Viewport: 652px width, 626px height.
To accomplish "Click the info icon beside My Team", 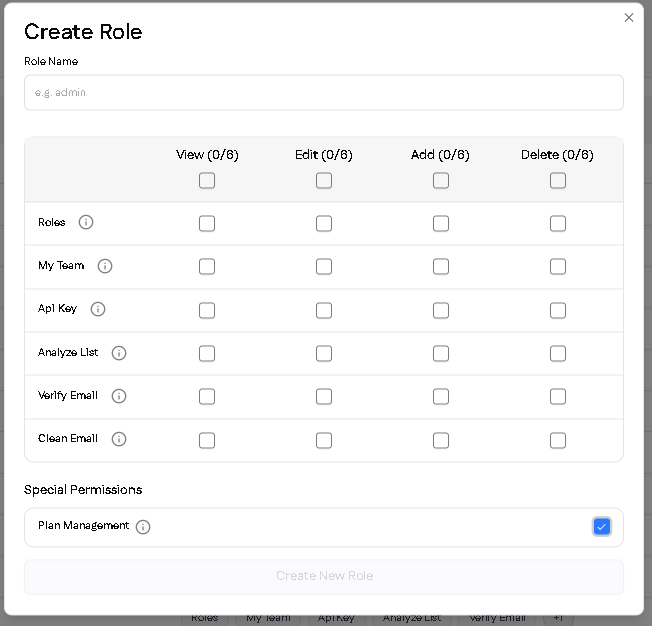I will [105, 266].
